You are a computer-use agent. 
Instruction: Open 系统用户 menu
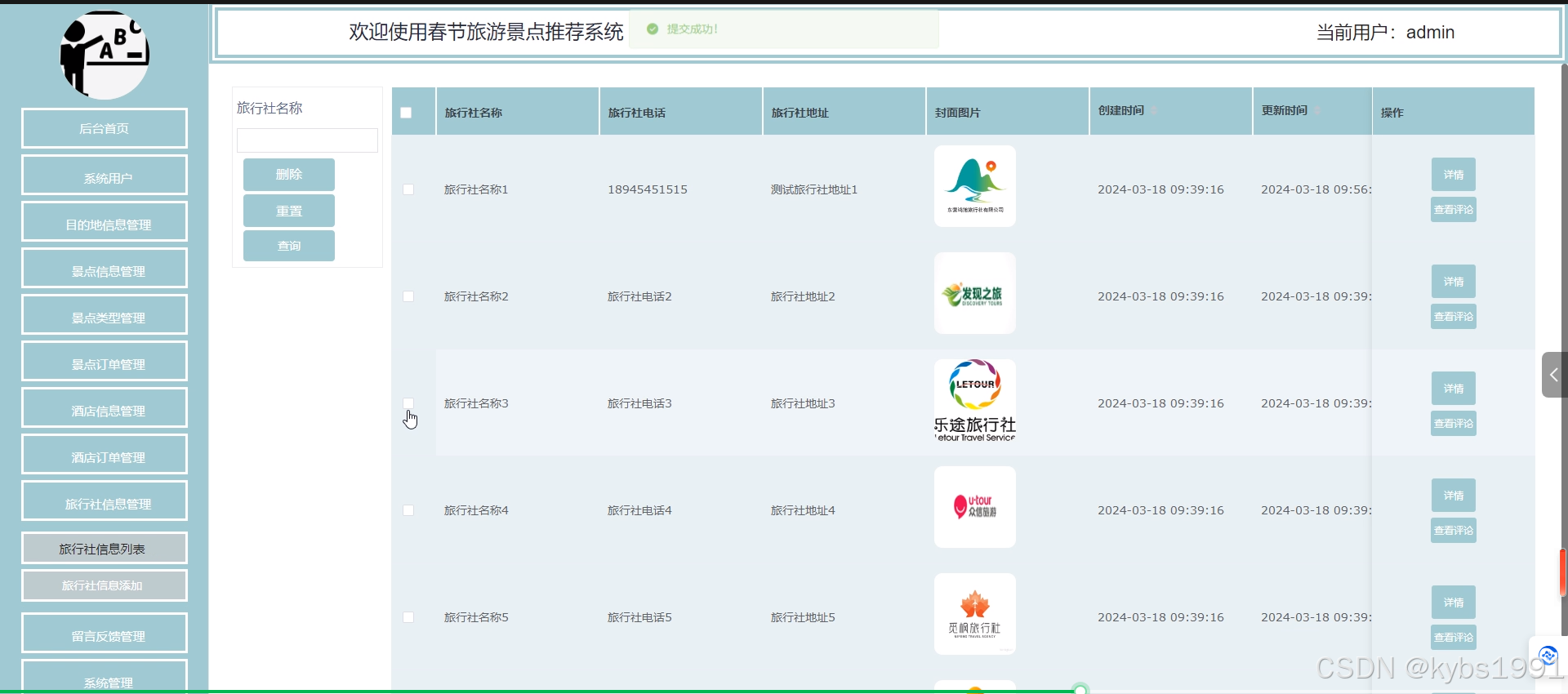(x=105, y=175)
